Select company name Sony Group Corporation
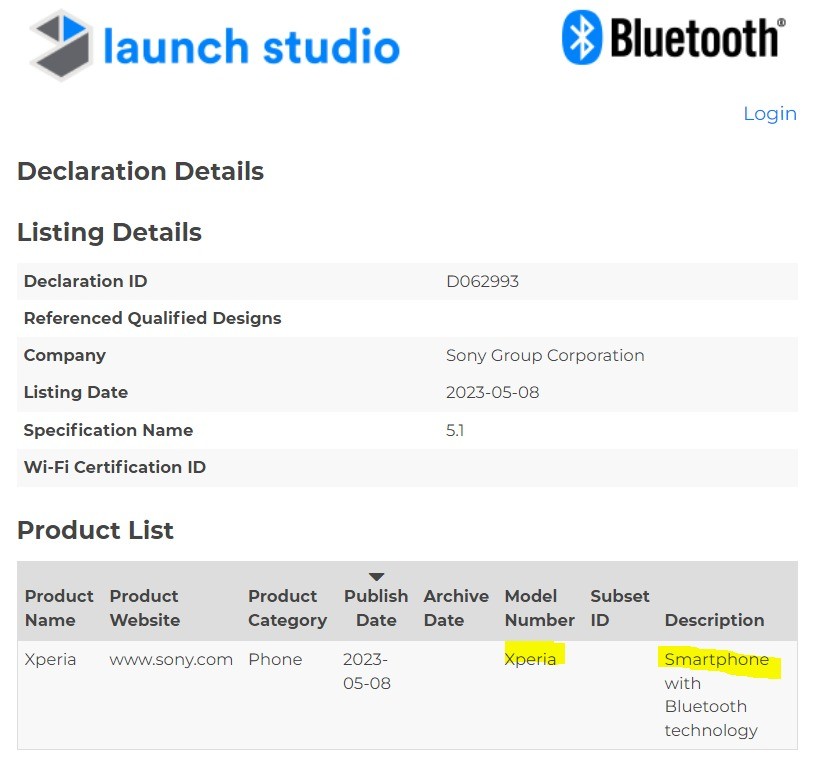816x762 pixels. pyautogui.click(x=545, y=355)
